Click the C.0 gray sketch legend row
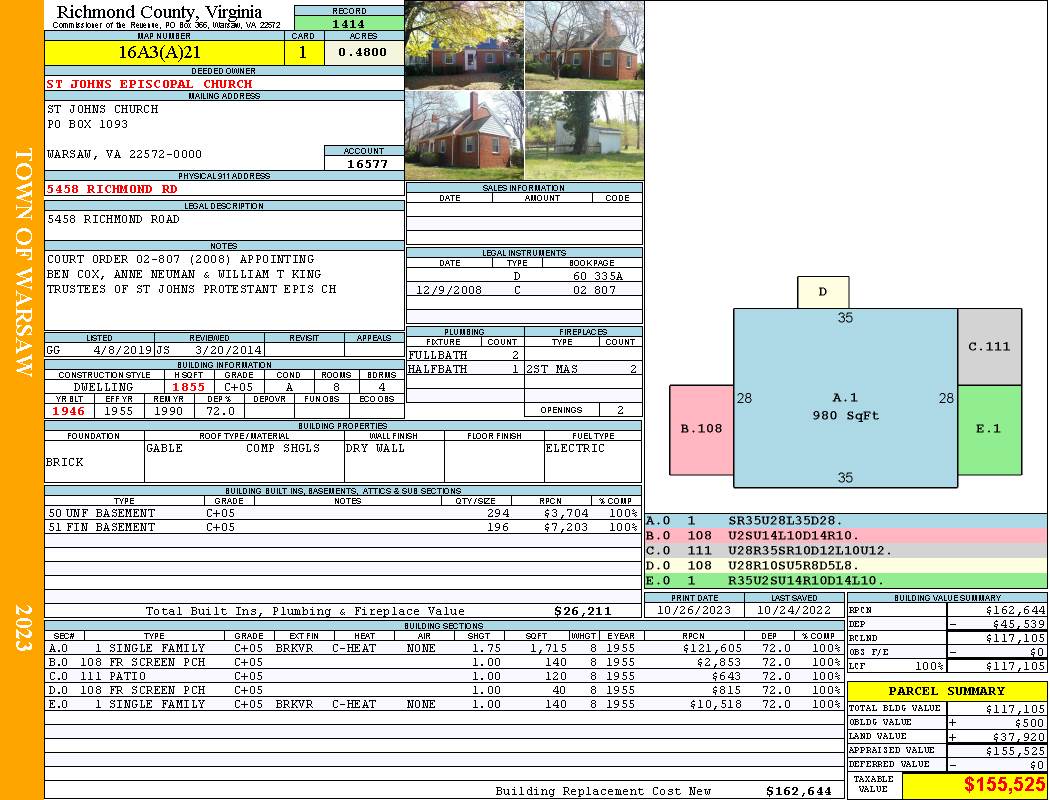Screen dimensions: 1050x800 pos(846,550)
